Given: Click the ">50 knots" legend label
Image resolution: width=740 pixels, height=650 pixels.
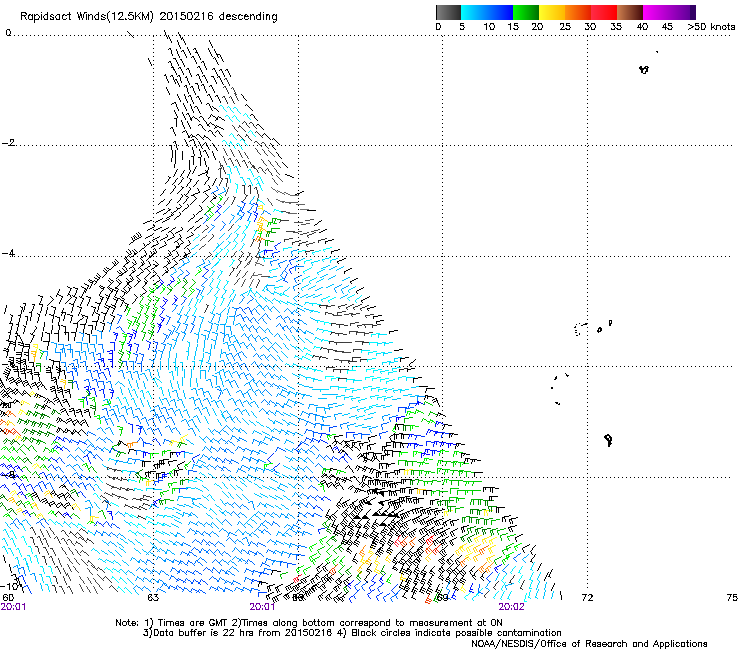Looking at the screenshot, I should [711, 27].
